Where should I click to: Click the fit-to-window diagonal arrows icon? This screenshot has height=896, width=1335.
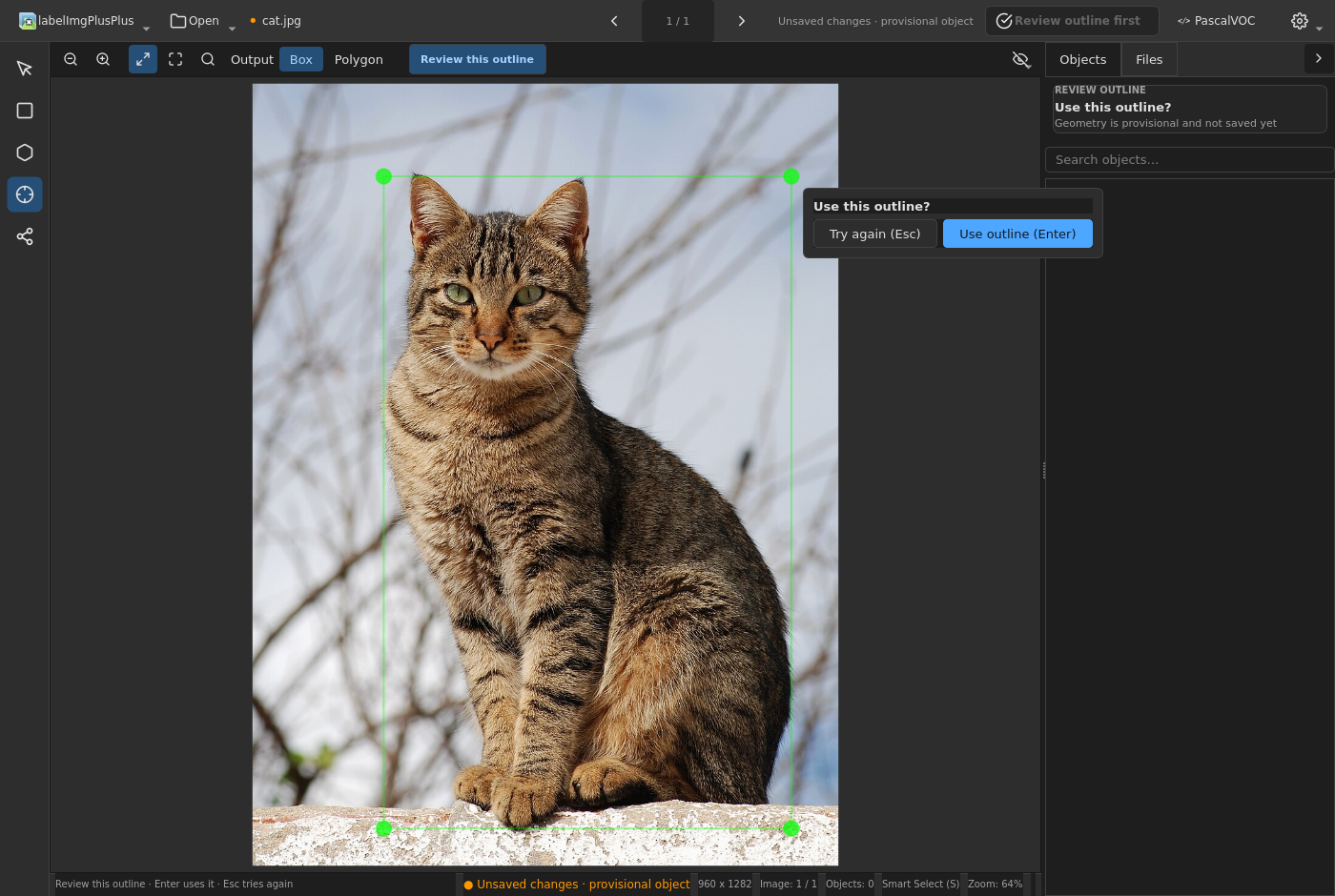tap(143, 59)
